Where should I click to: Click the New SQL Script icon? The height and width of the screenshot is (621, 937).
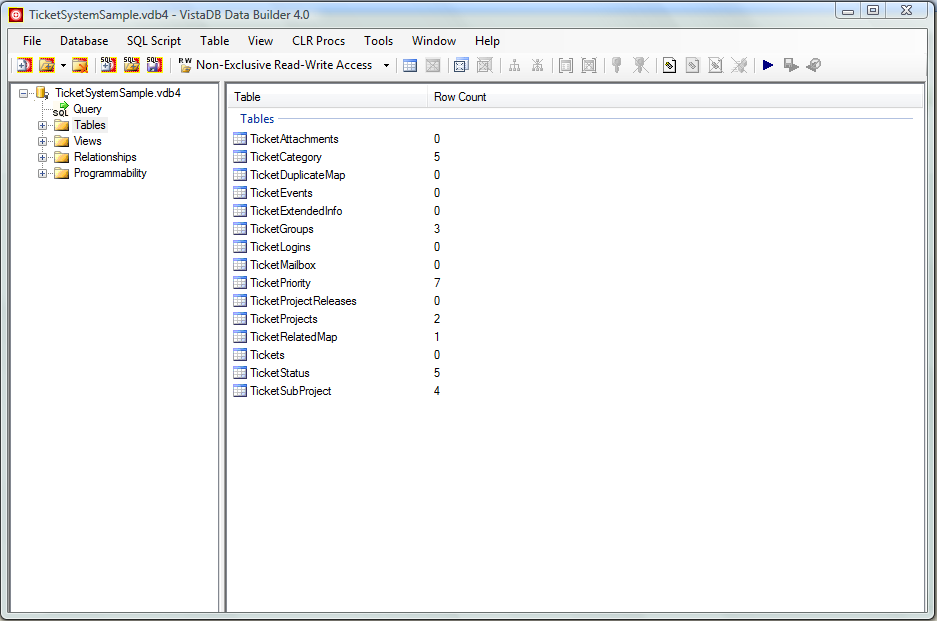(x=108, y=65)
